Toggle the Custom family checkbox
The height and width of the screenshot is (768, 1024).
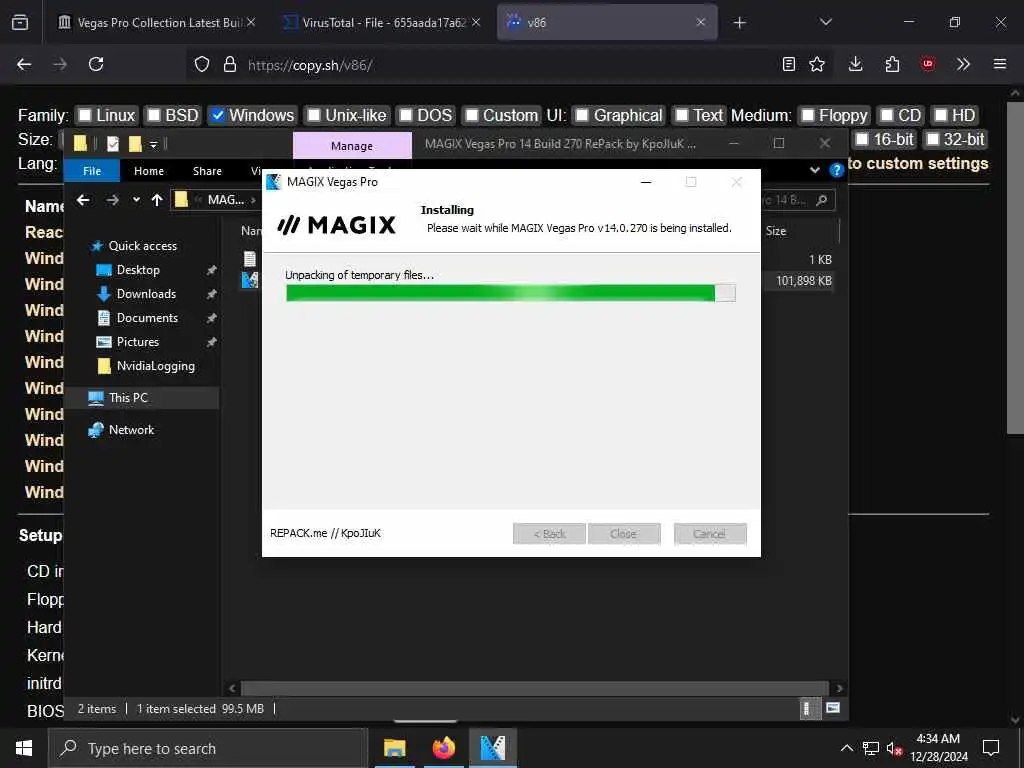coord(472,116)
